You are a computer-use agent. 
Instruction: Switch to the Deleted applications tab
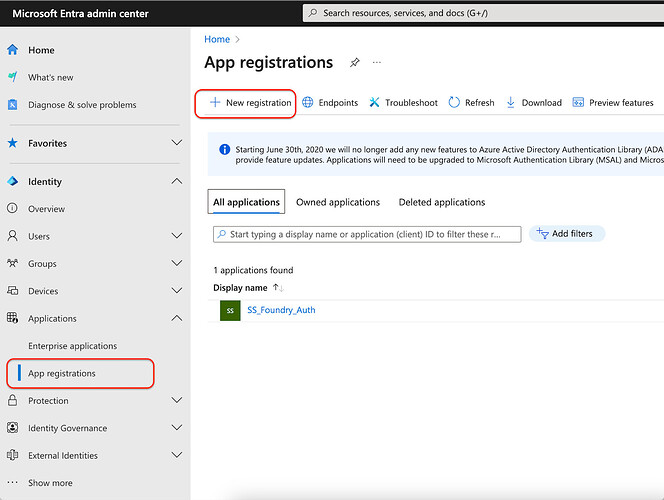coord(442,202)
